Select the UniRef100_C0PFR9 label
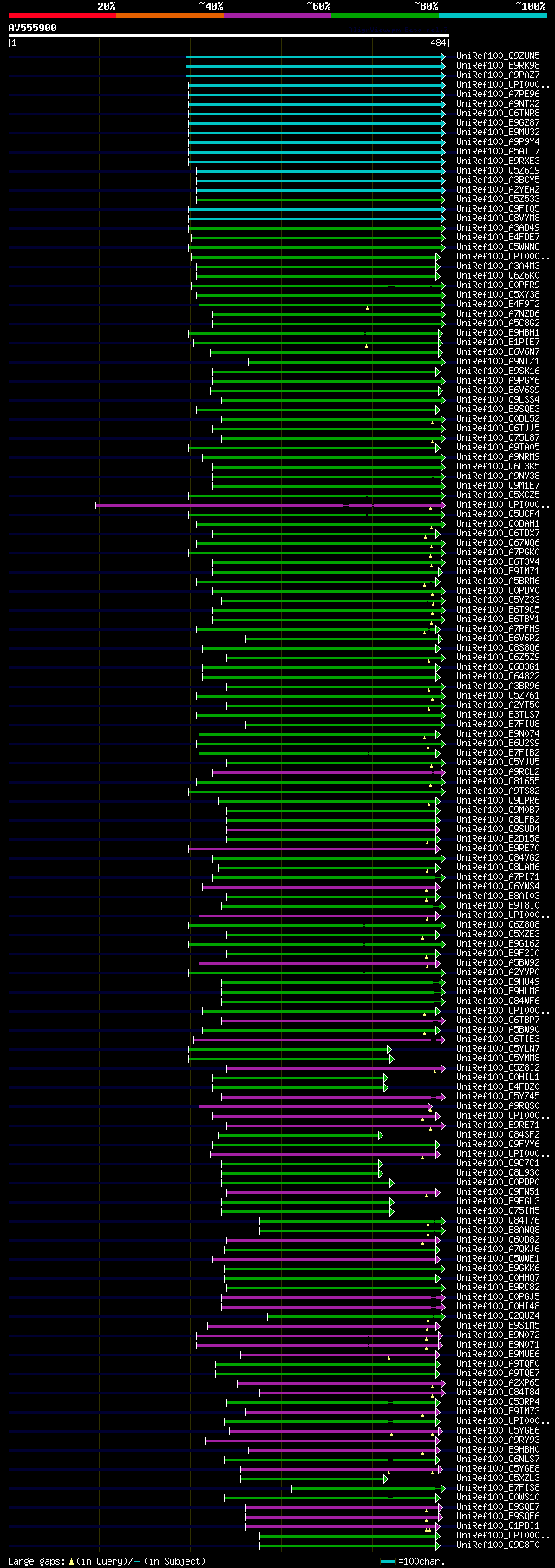The image size is (555, 1568). (498, 285)
